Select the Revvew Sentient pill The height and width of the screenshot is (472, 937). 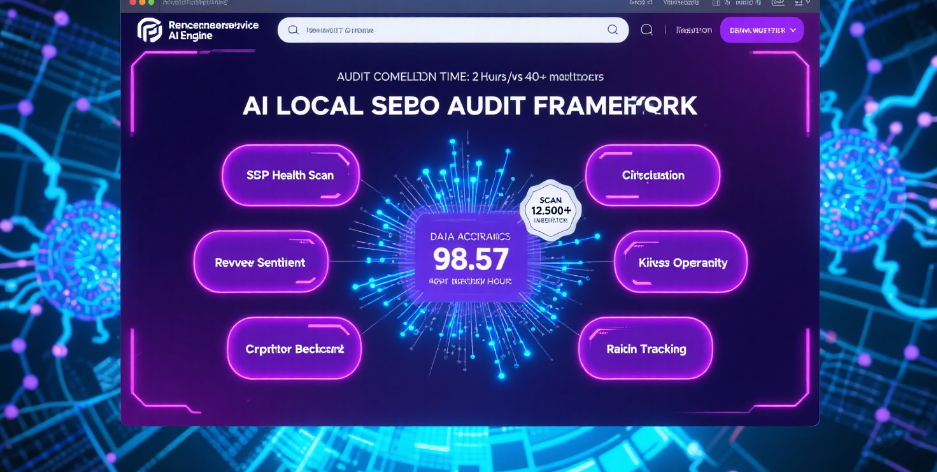click(260, 262)
